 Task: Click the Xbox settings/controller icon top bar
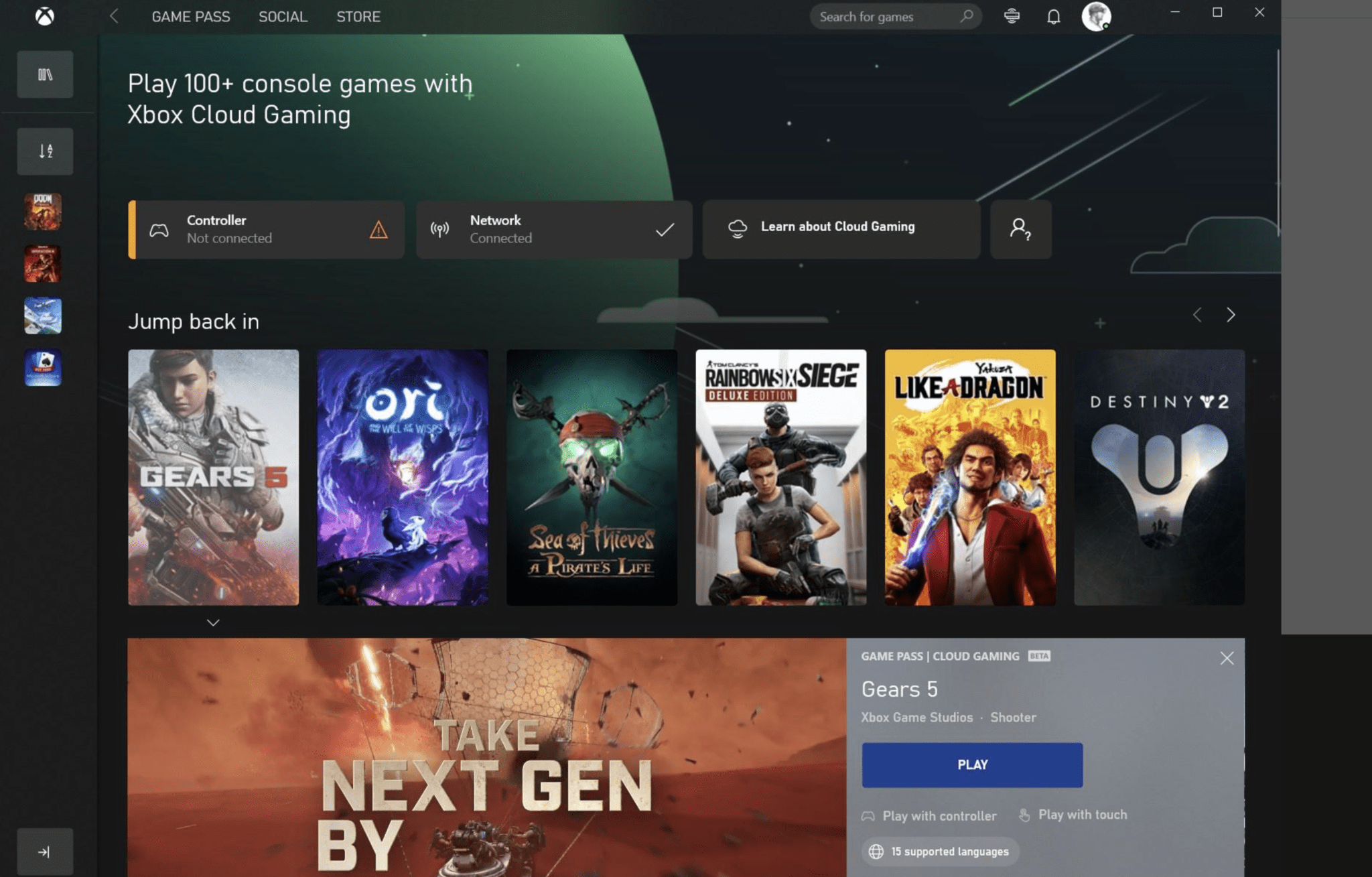pos(1012,17)
